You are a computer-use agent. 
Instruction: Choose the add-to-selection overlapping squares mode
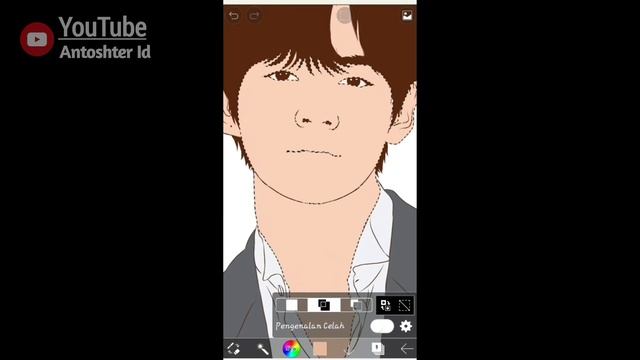pyautogui.click(x=324, y=305)
